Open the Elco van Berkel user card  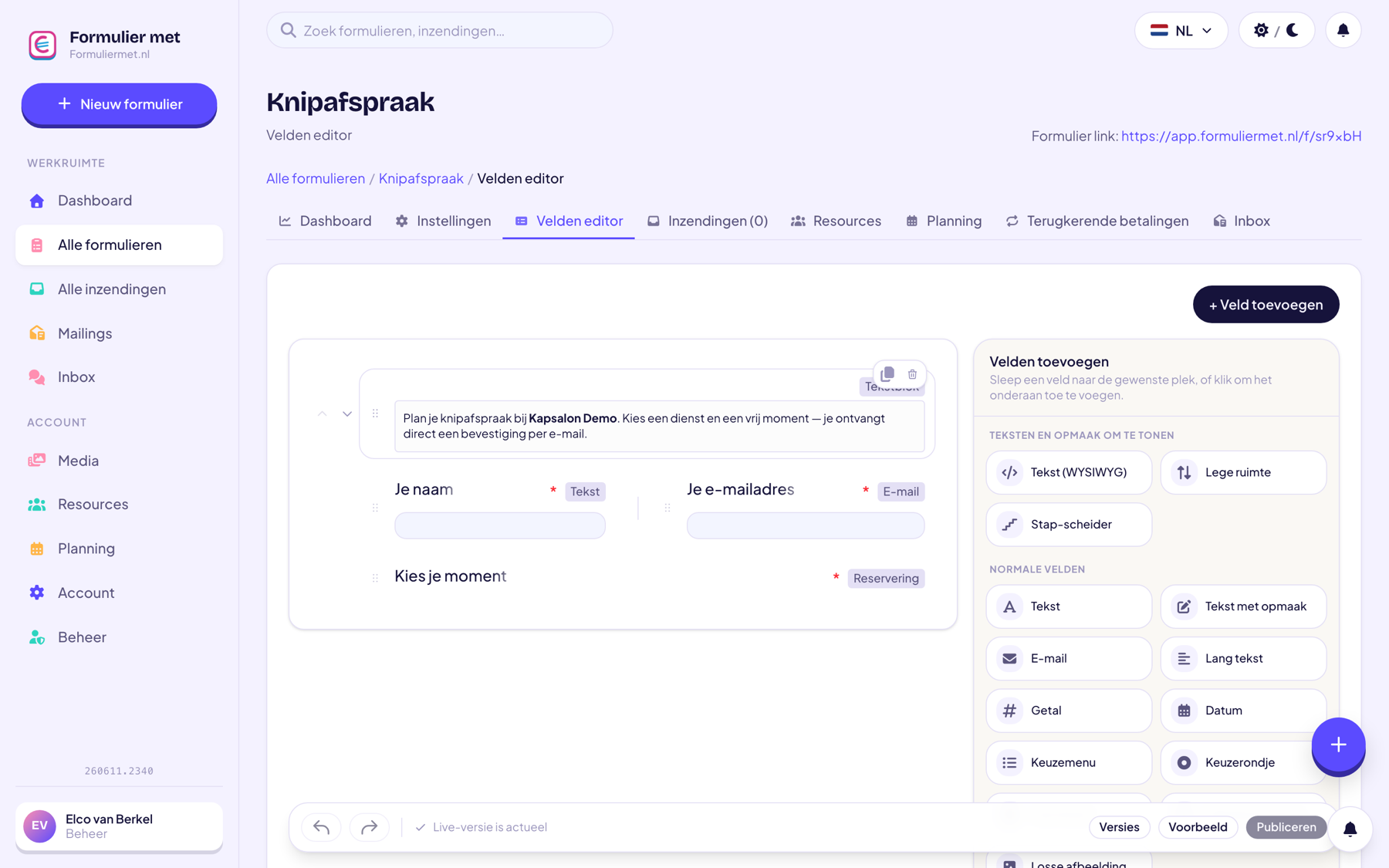tap(119, 826)
